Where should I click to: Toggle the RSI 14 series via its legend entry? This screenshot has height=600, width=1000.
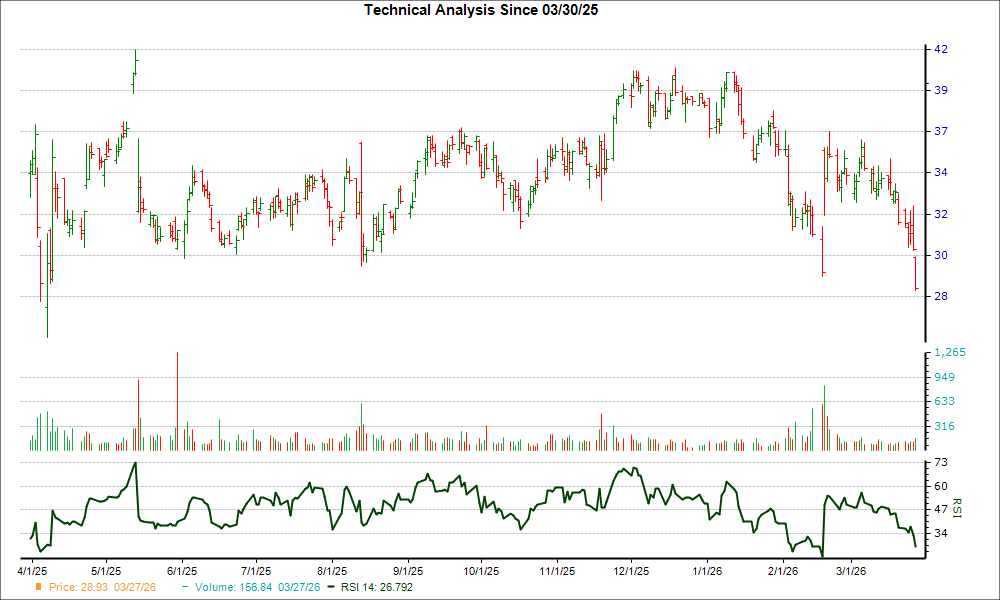click(375, 588)
